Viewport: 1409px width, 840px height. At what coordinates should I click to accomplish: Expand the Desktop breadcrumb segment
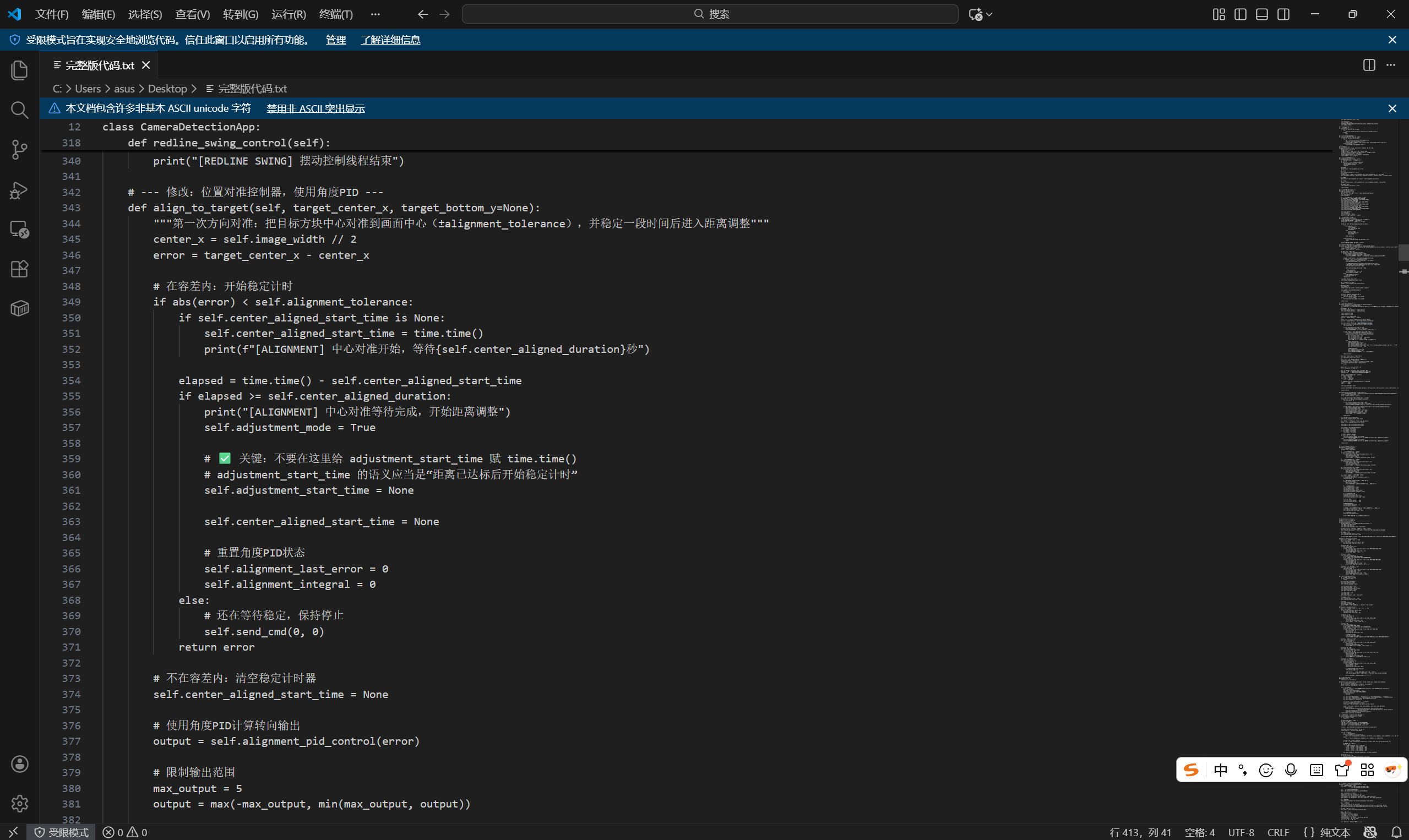point(167,88)
